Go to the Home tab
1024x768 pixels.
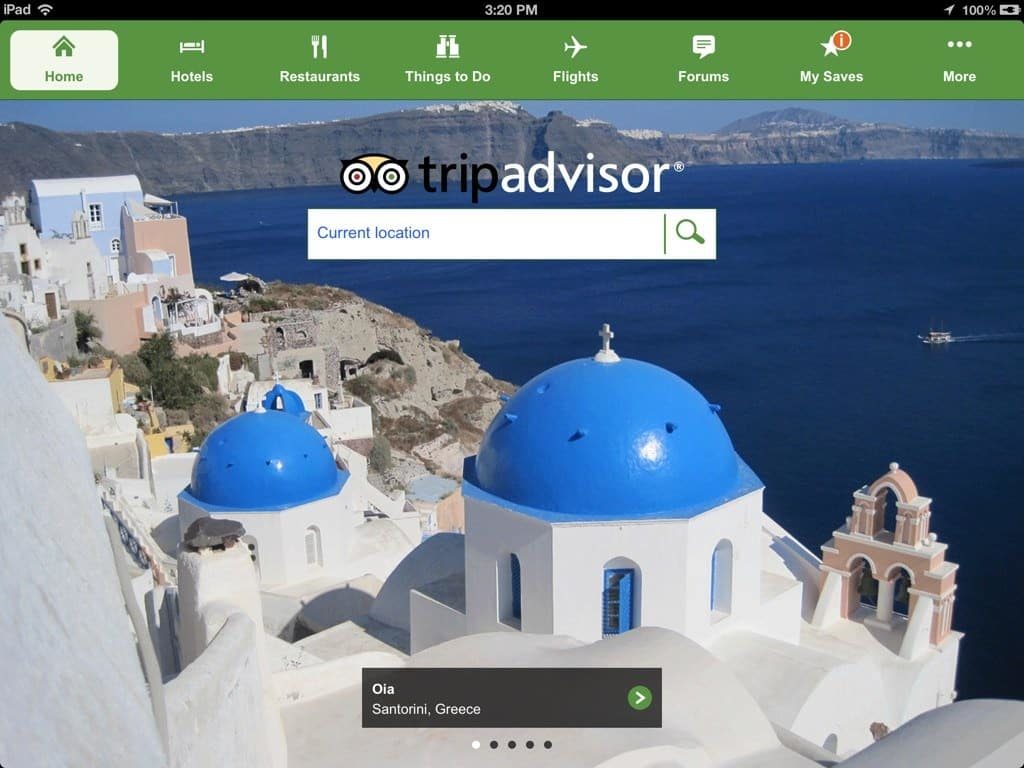tap(64, 60)
